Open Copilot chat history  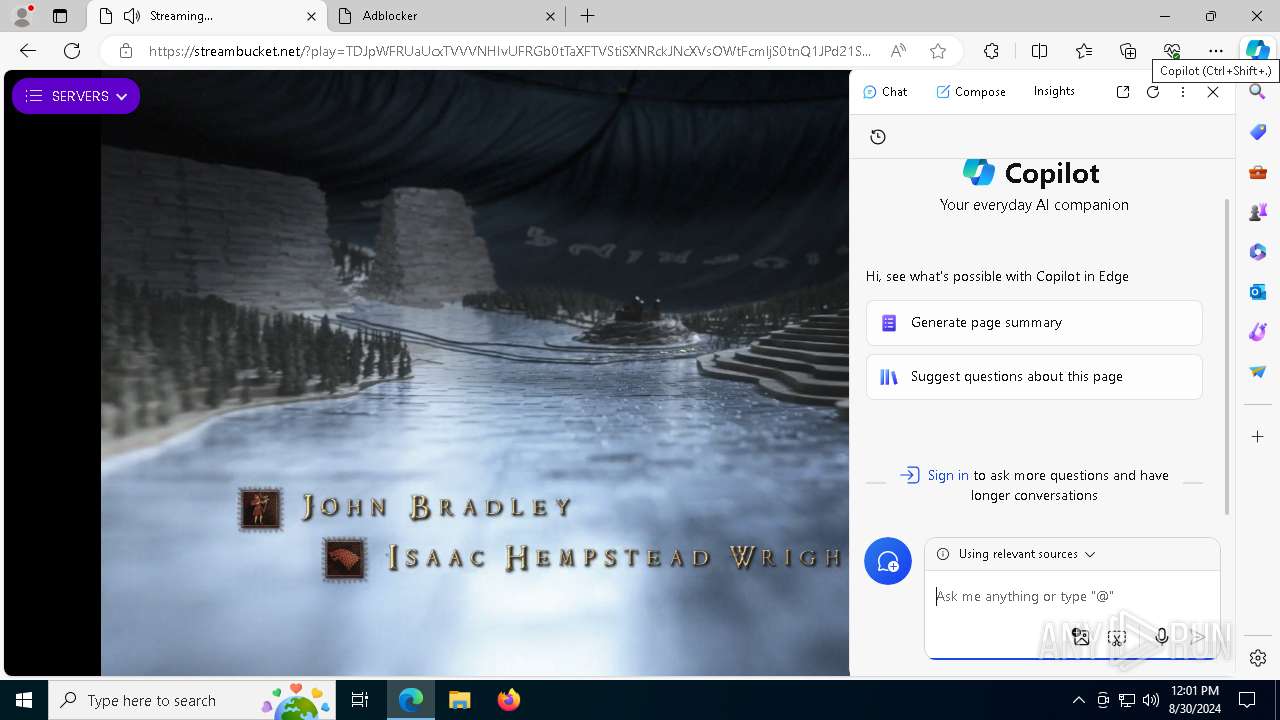pos(878,137)
